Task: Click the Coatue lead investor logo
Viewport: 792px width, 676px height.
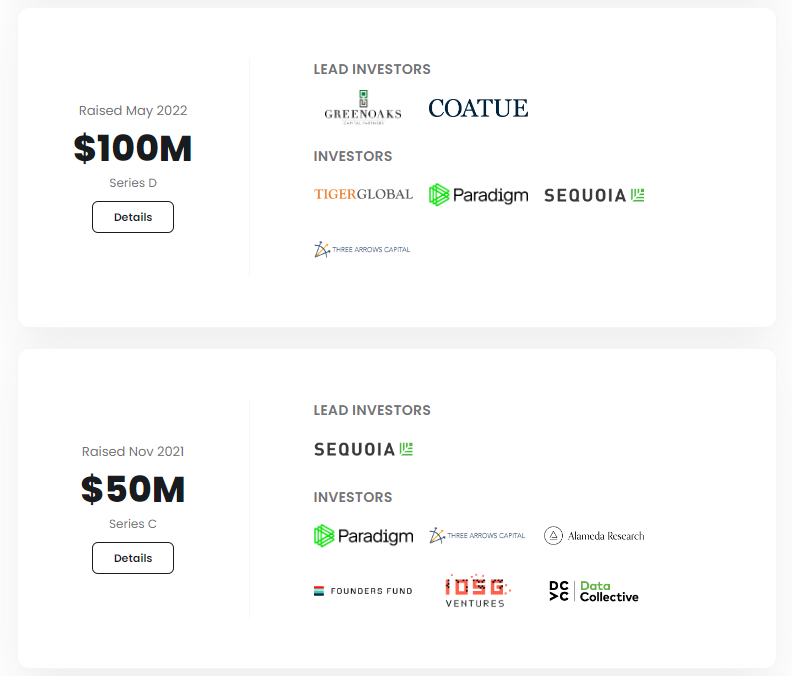Action: pyautogui.click(x=478, y=108)
